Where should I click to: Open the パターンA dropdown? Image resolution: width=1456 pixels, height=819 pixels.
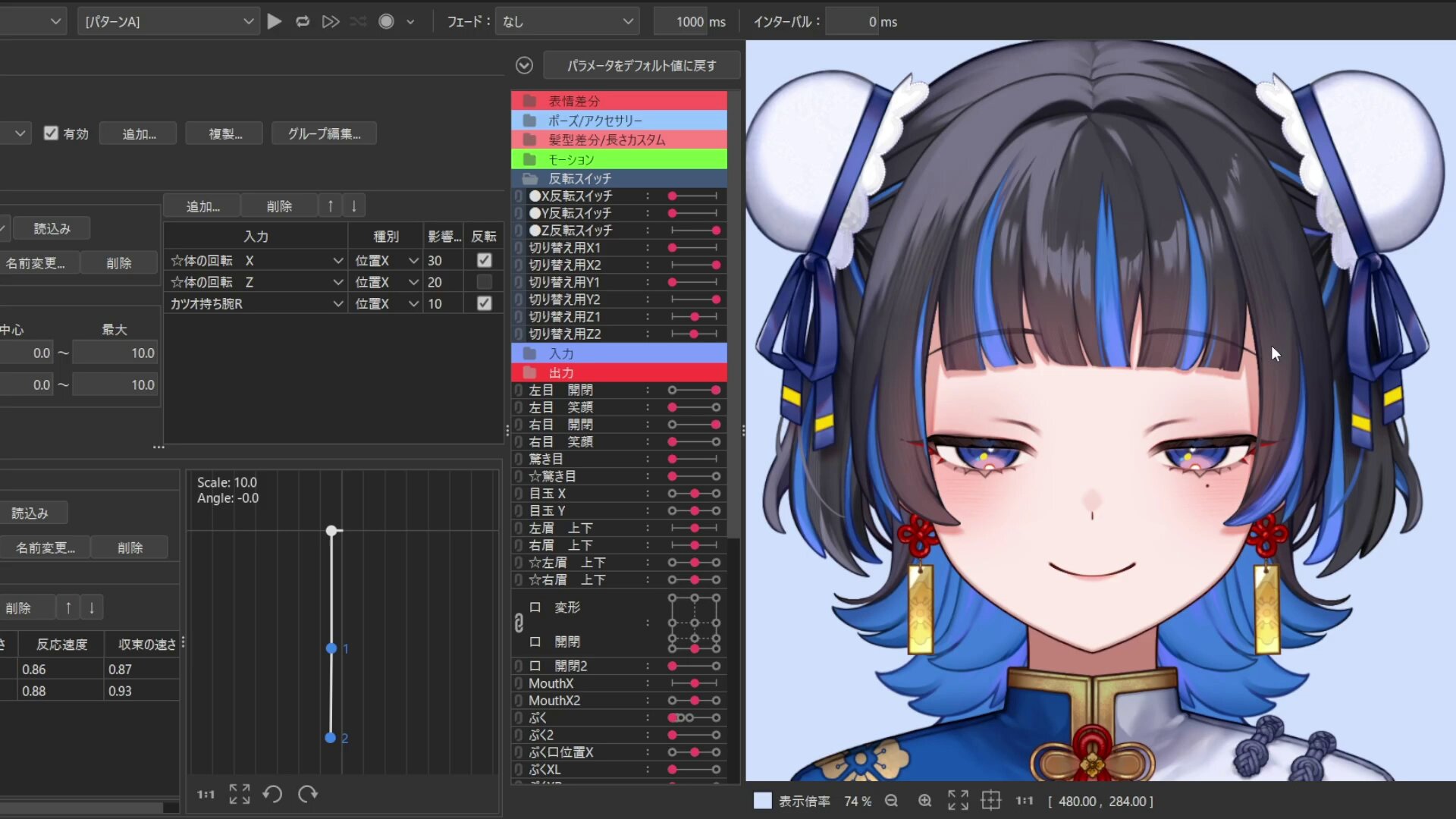(x=168, y=22)
